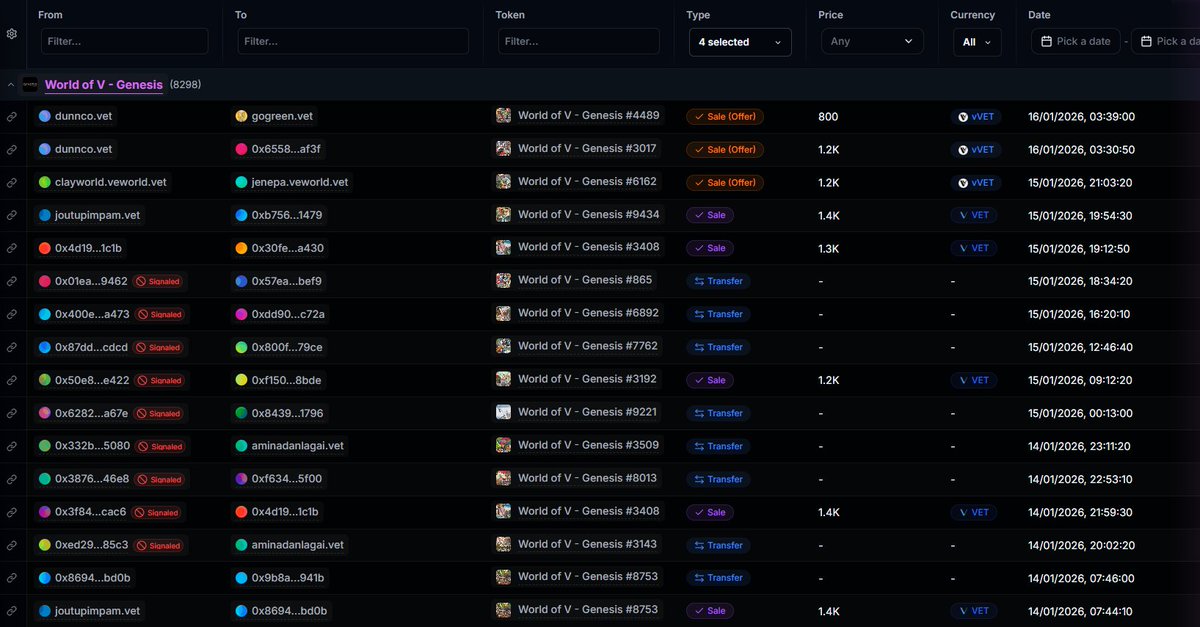Open the first 'Pick a date' picker

(x=1076, y=41)
